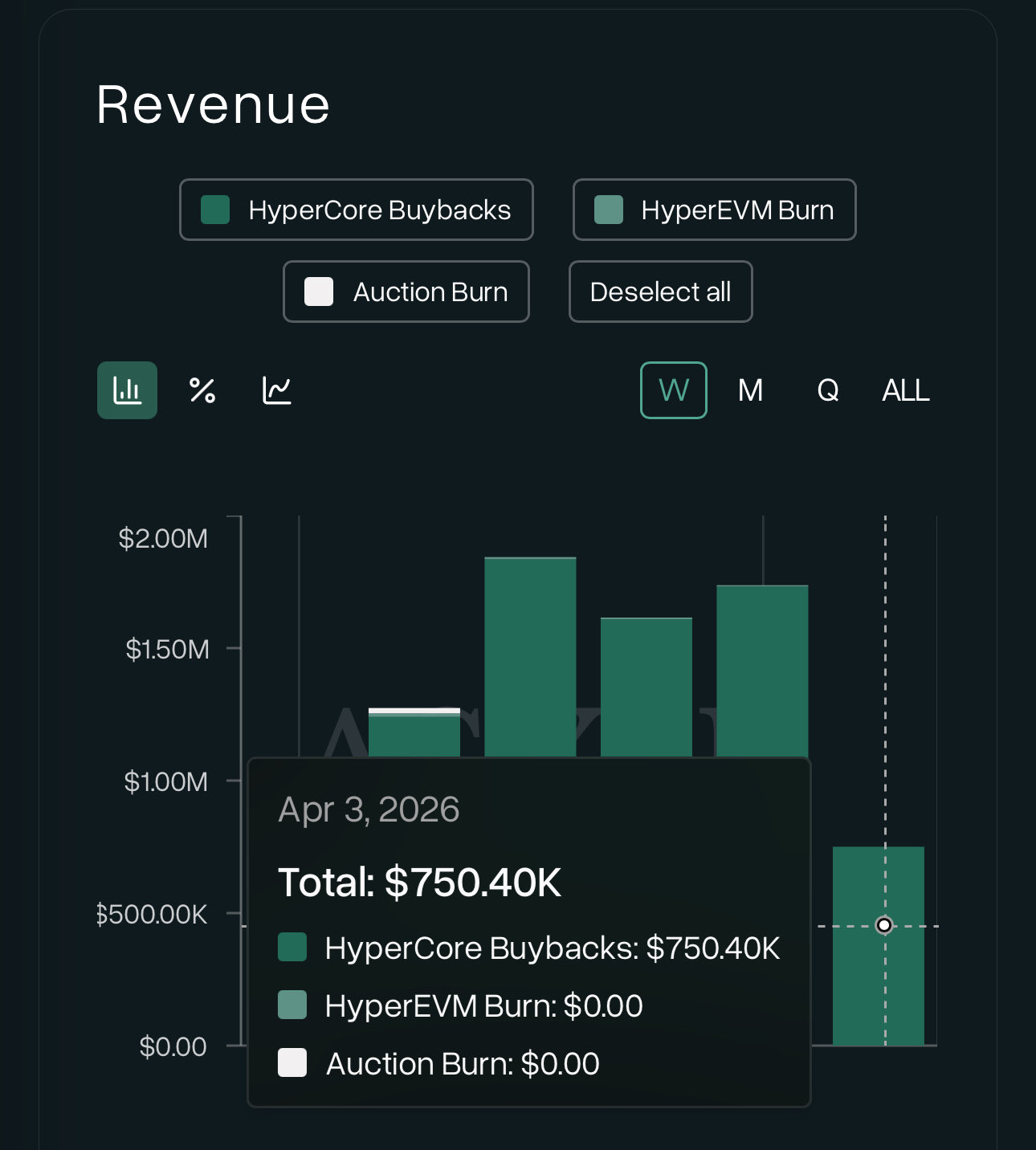Image resolution: width=1036 pixels, height=1150 pixels.
Task: Show the ALL time range
Action: pos(905,390)
